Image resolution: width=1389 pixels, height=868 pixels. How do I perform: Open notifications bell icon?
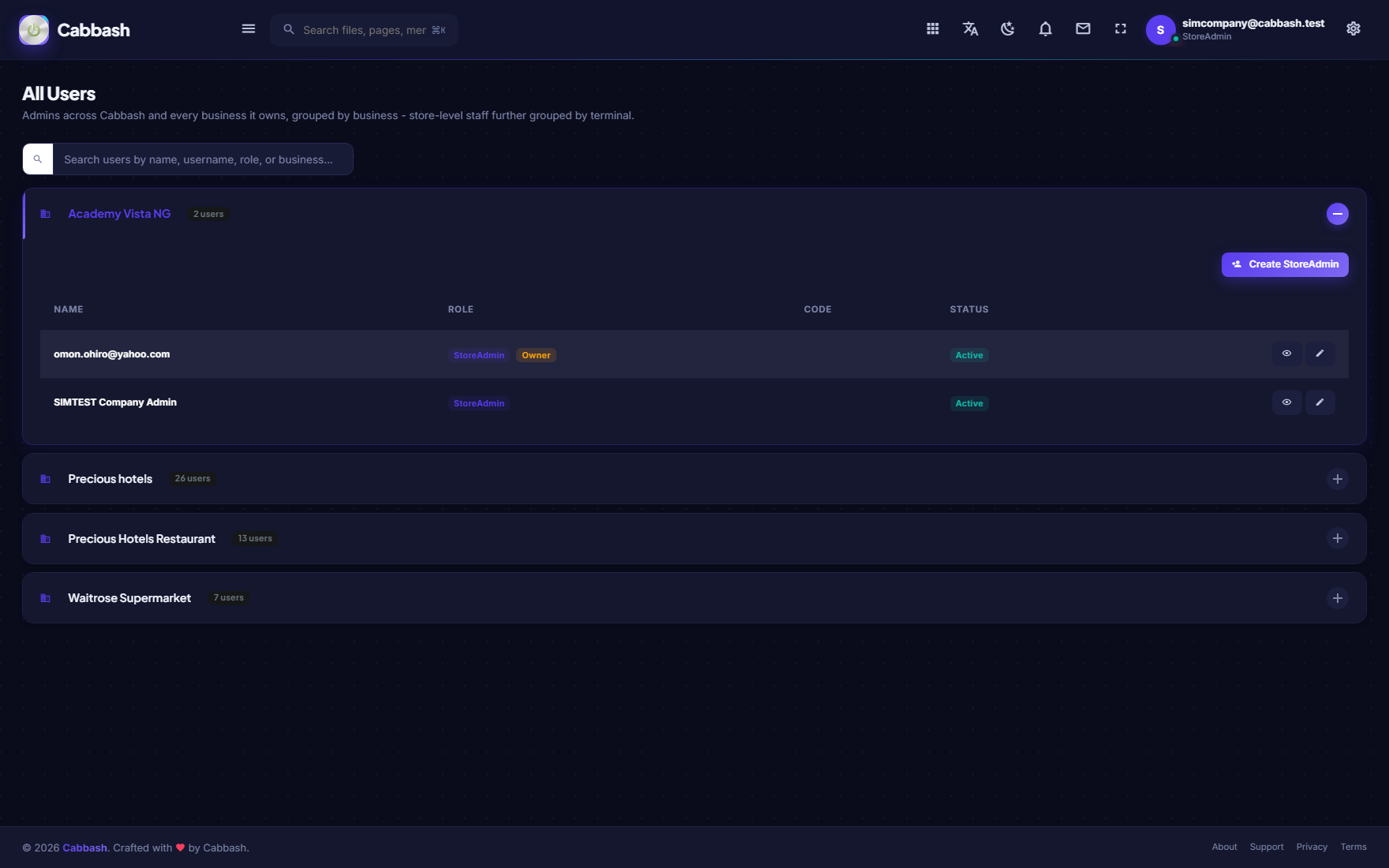point(1046,29)
